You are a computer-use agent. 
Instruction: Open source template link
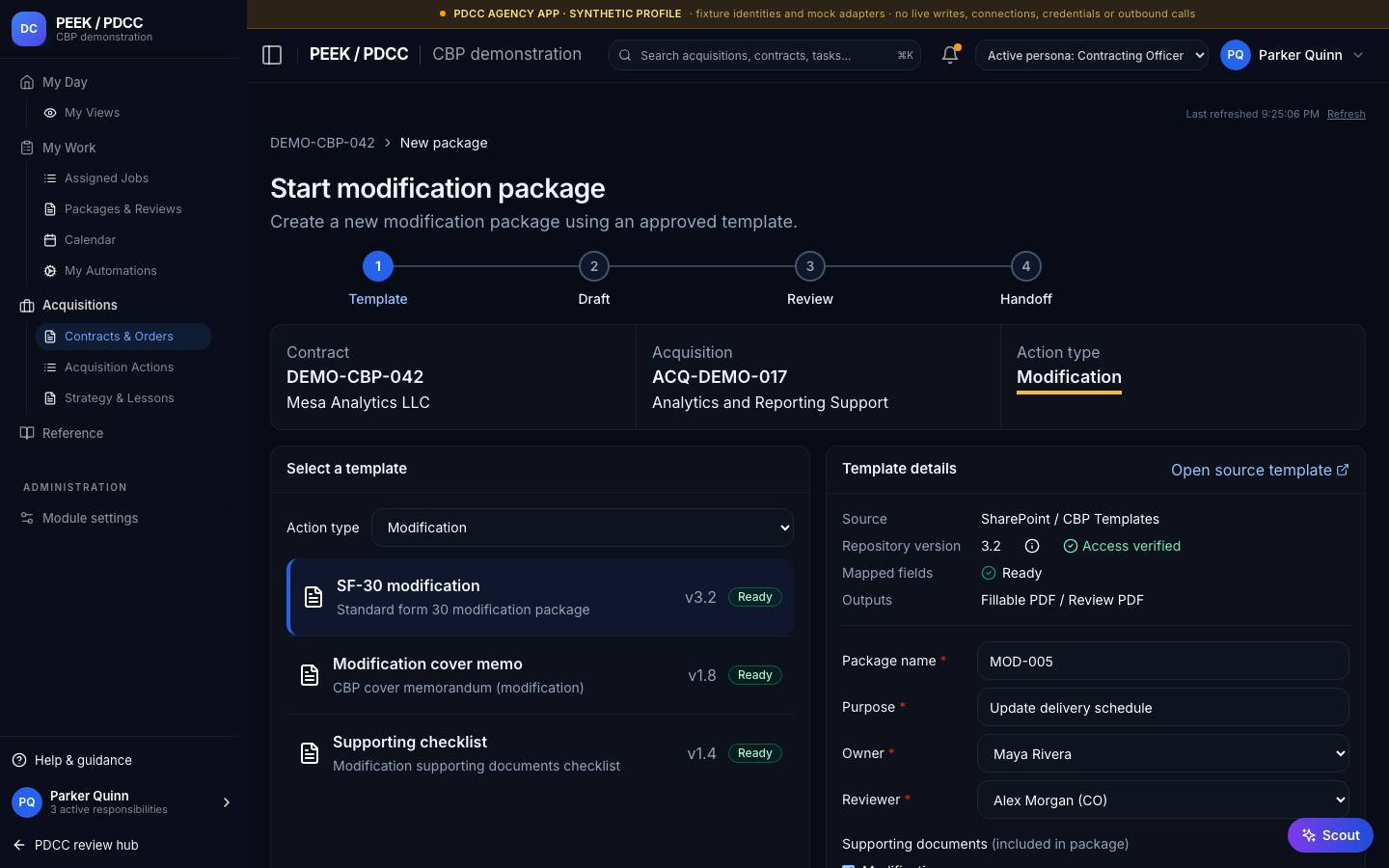1260,470
